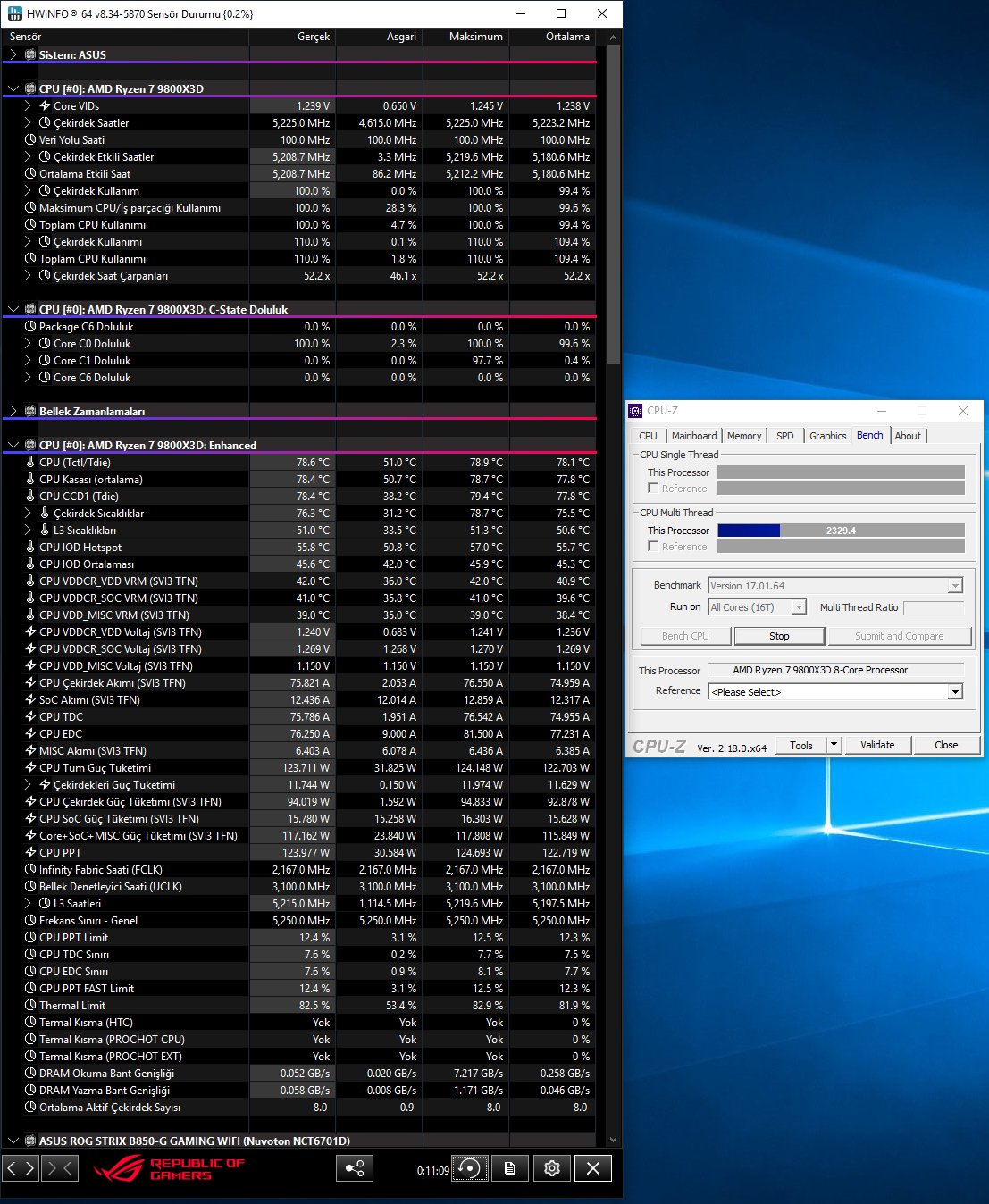Click the HWiNFO title bar app icon
The width and height of the screenshot is (989, 1204).
[x=14, y=13]
